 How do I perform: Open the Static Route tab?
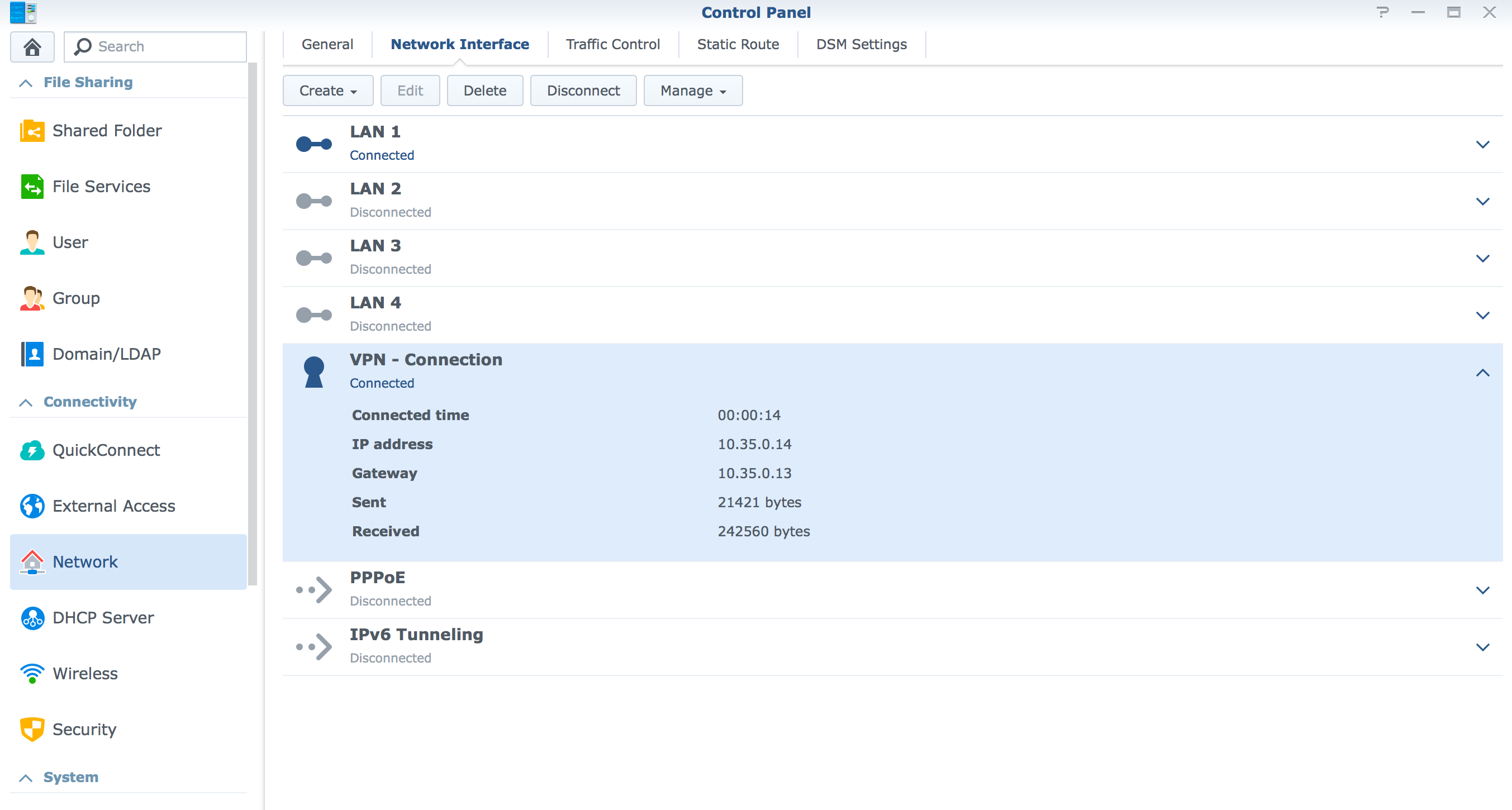pos(738,45)
